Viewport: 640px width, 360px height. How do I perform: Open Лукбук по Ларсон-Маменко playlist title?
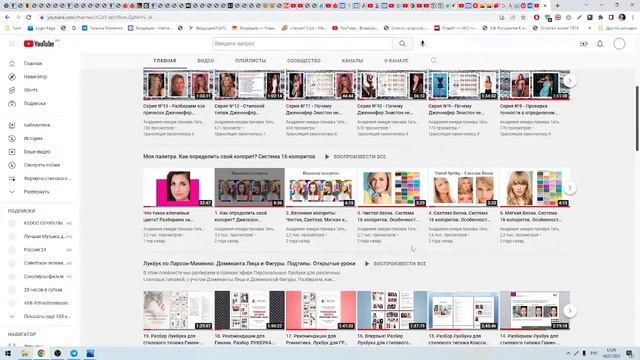(x=249, y=264)
